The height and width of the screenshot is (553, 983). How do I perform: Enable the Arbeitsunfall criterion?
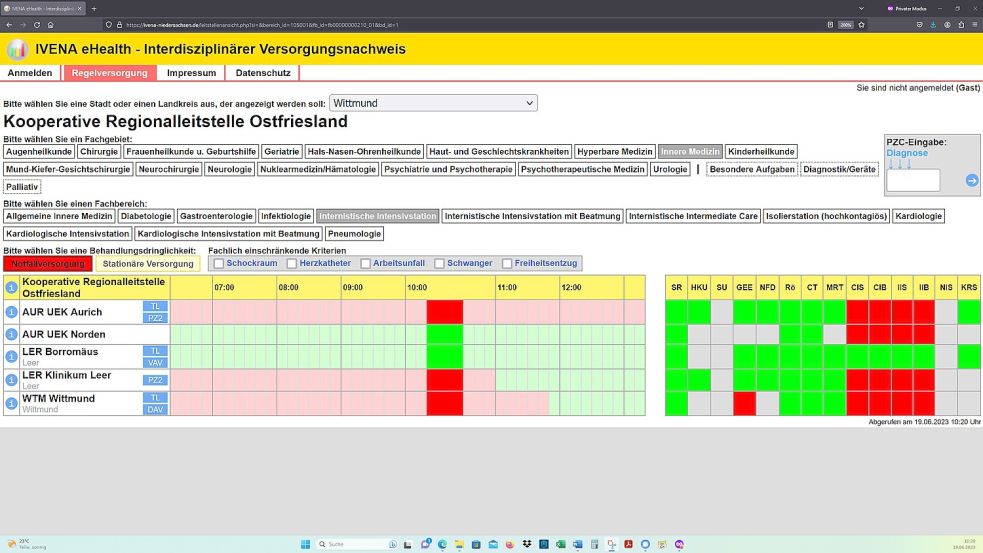(365, 264)
